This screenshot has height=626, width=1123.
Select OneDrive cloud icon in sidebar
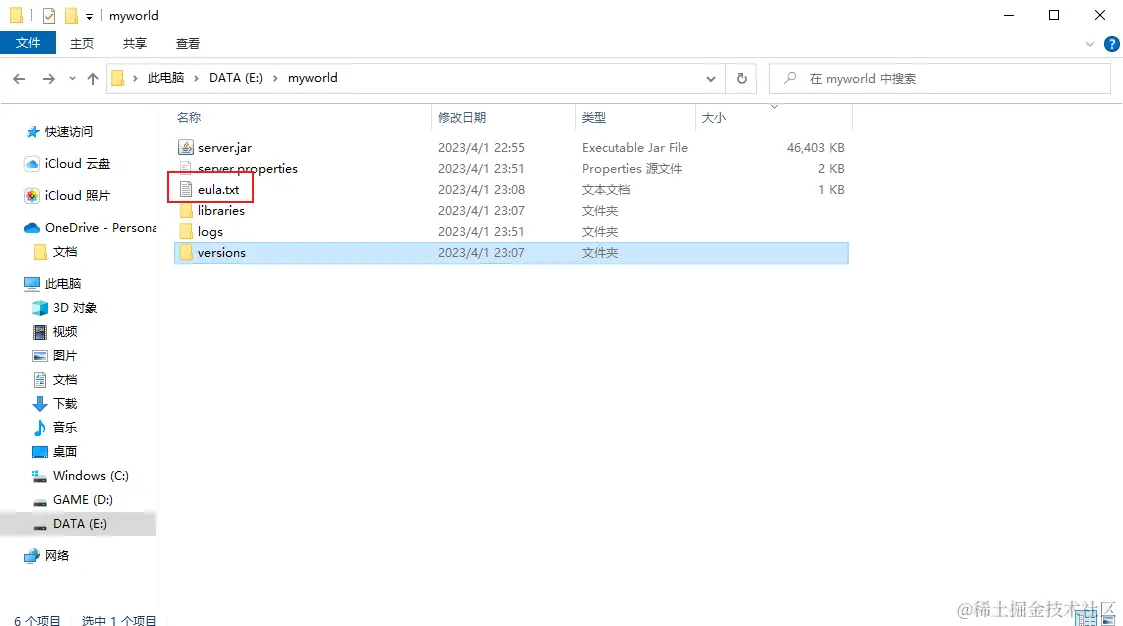click(x=32, y=228)
